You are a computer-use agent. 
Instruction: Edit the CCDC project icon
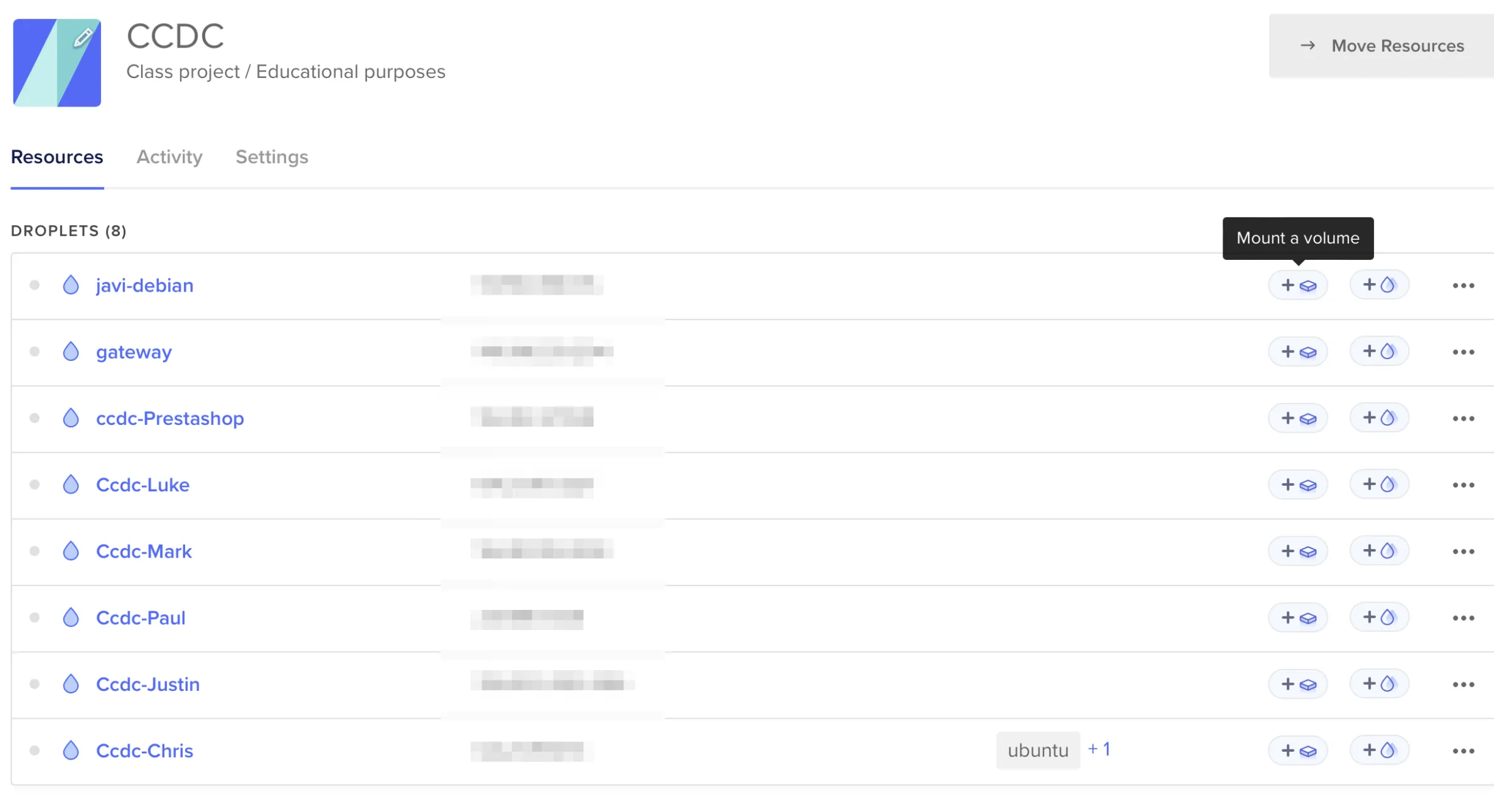83,38
